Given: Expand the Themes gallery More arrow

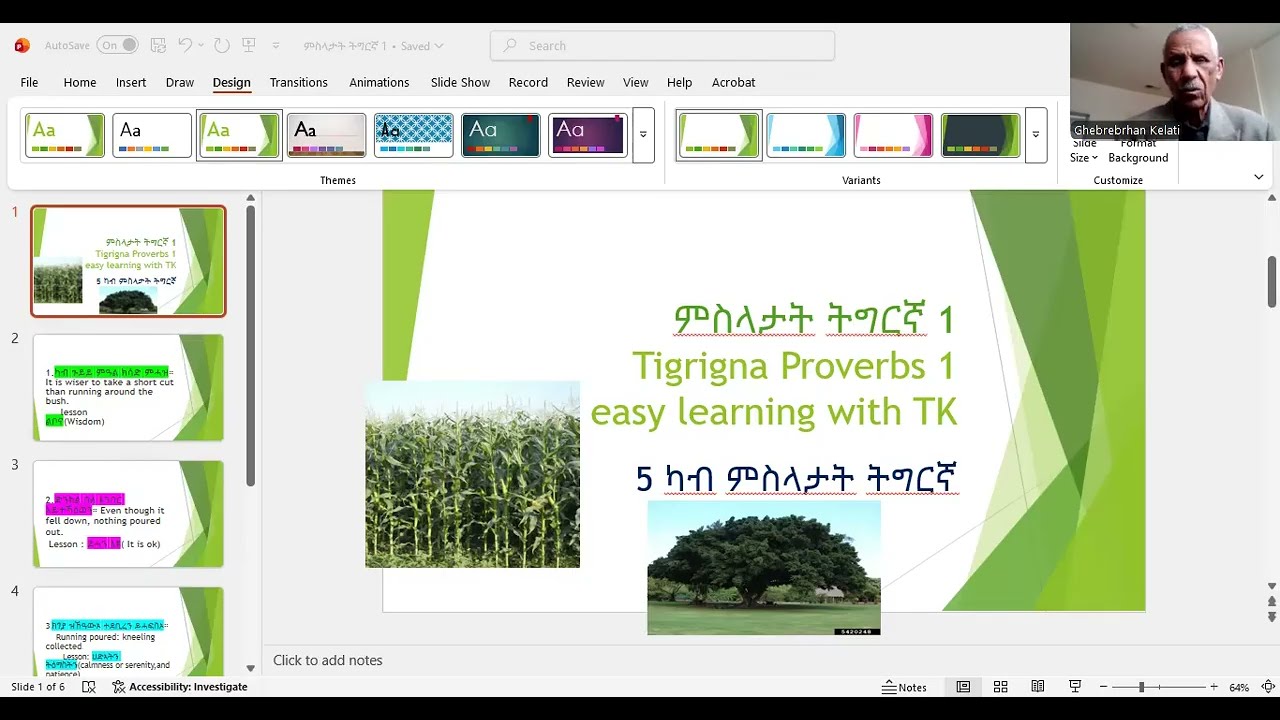Looking at the screenshot, I should pyautogui.click(x=643, y=135).
